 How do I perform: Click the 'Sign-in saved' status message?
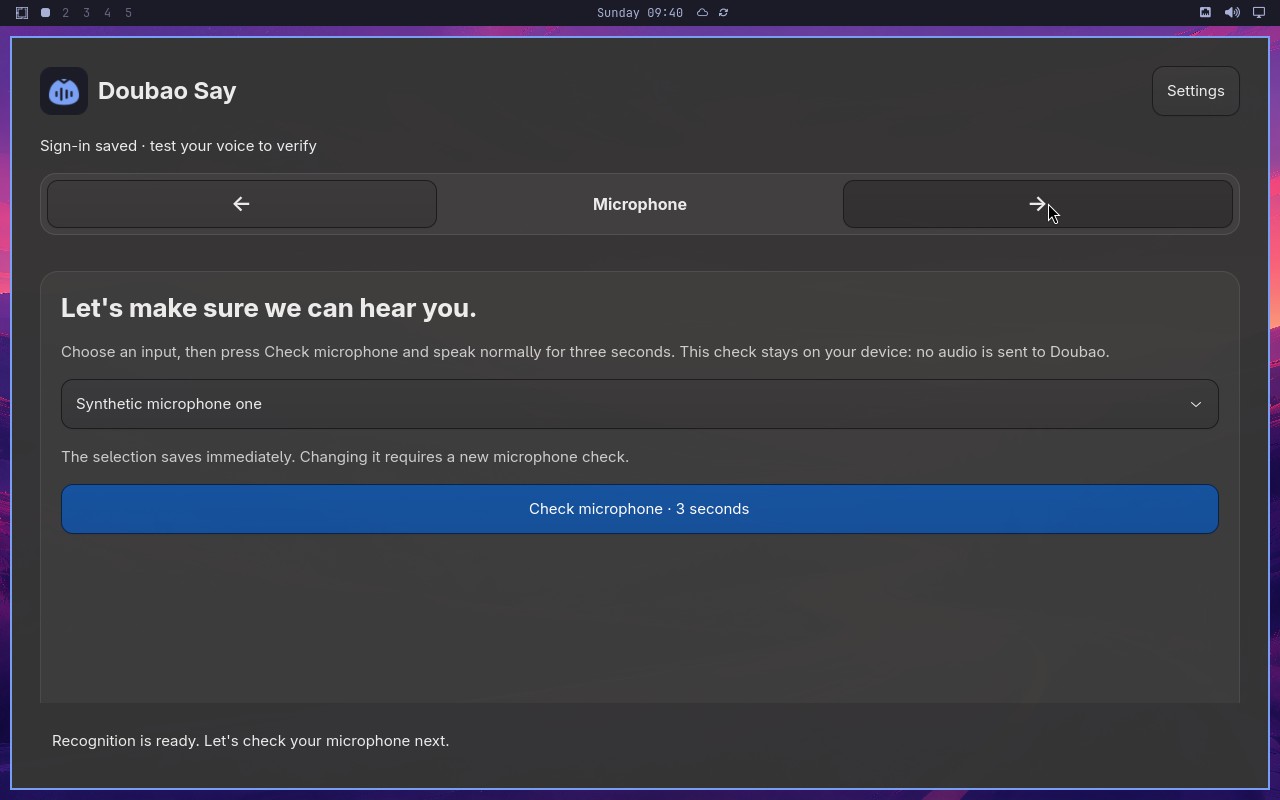[178, 146]
